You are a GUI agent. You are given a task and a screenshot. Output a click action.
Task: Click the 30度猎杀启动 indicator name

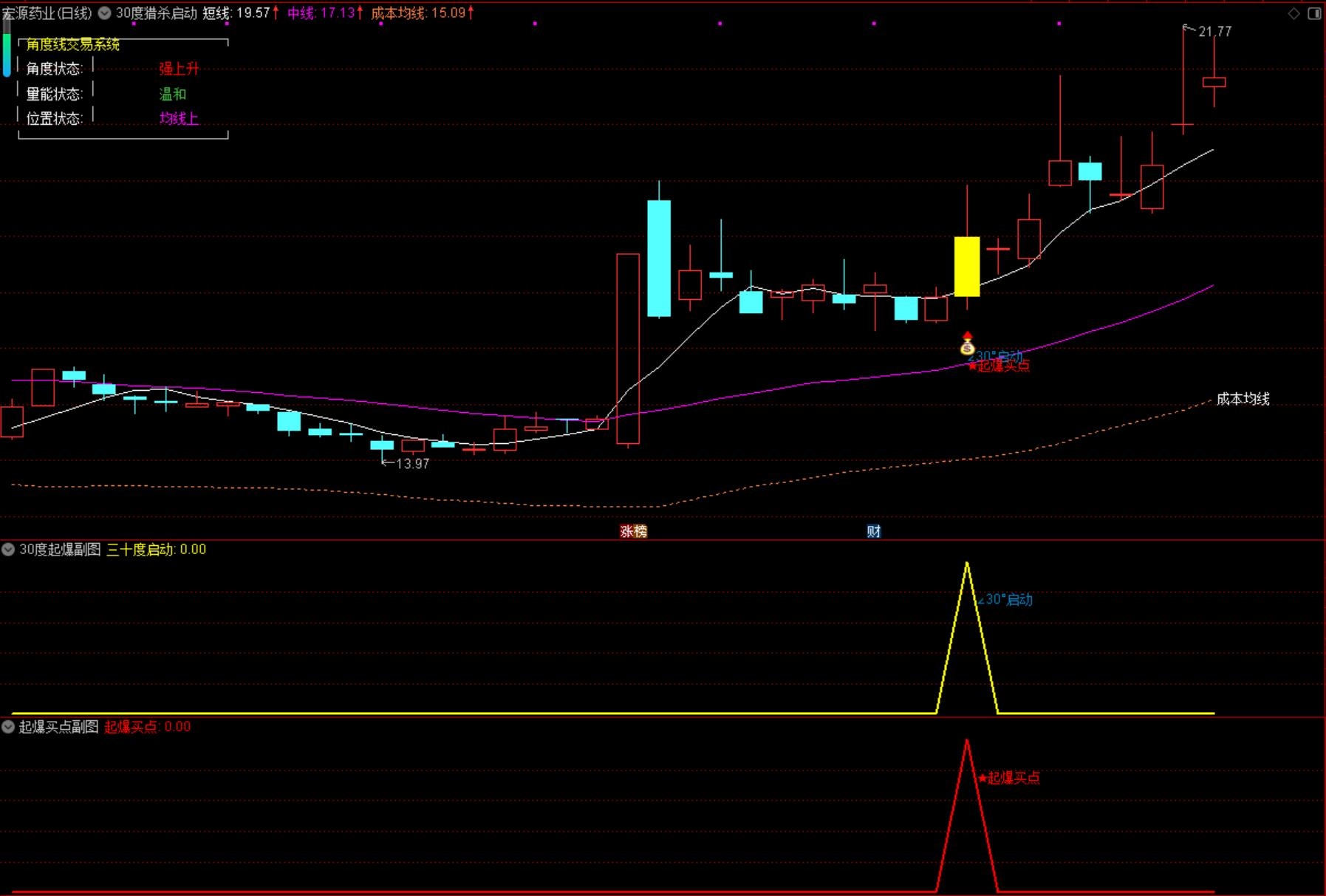click(157, 13)
